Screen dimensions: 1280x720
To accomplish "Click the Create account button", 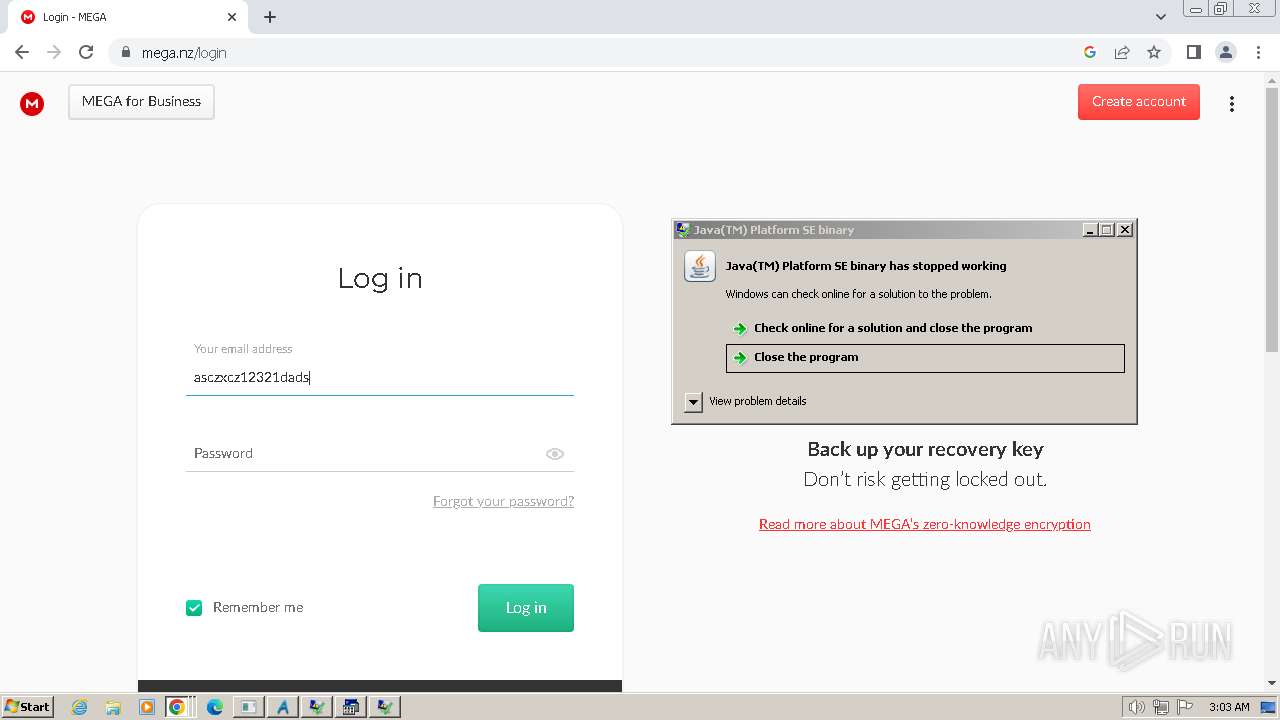I will (x=1139, y=102).
